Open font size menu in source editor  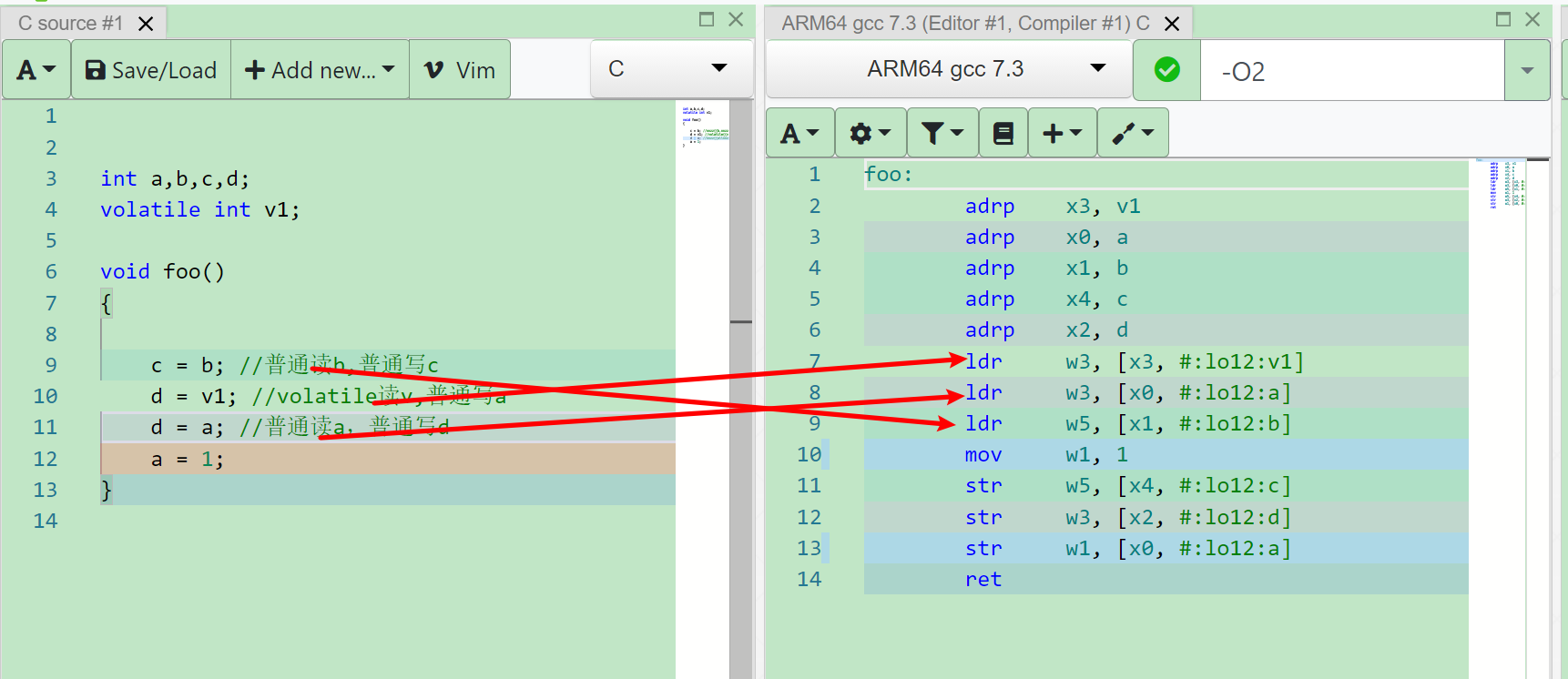pyautogui.click(x=36, y=70)
